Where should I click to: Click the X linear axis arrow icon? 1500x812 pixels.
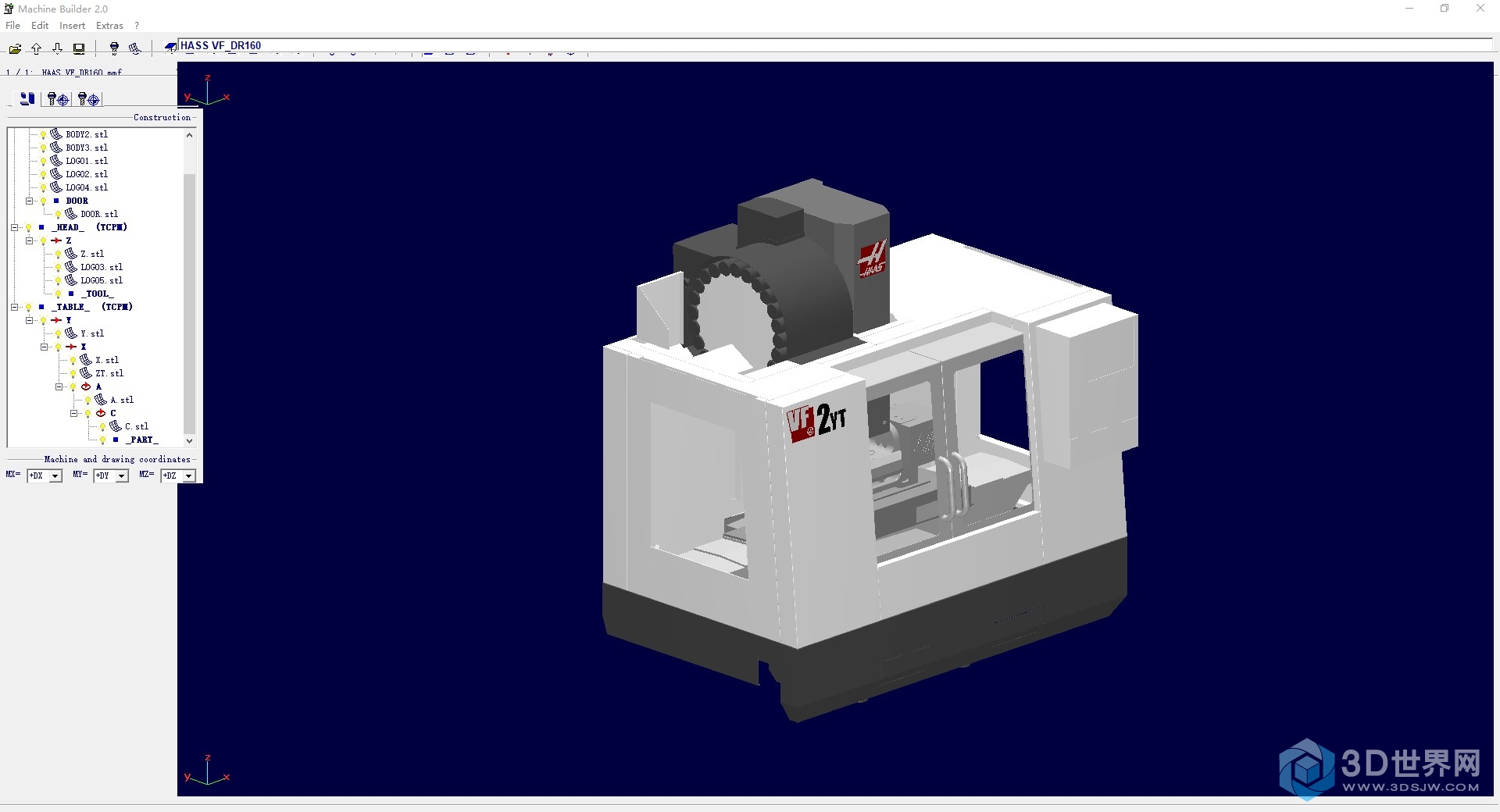pos(71,347)
